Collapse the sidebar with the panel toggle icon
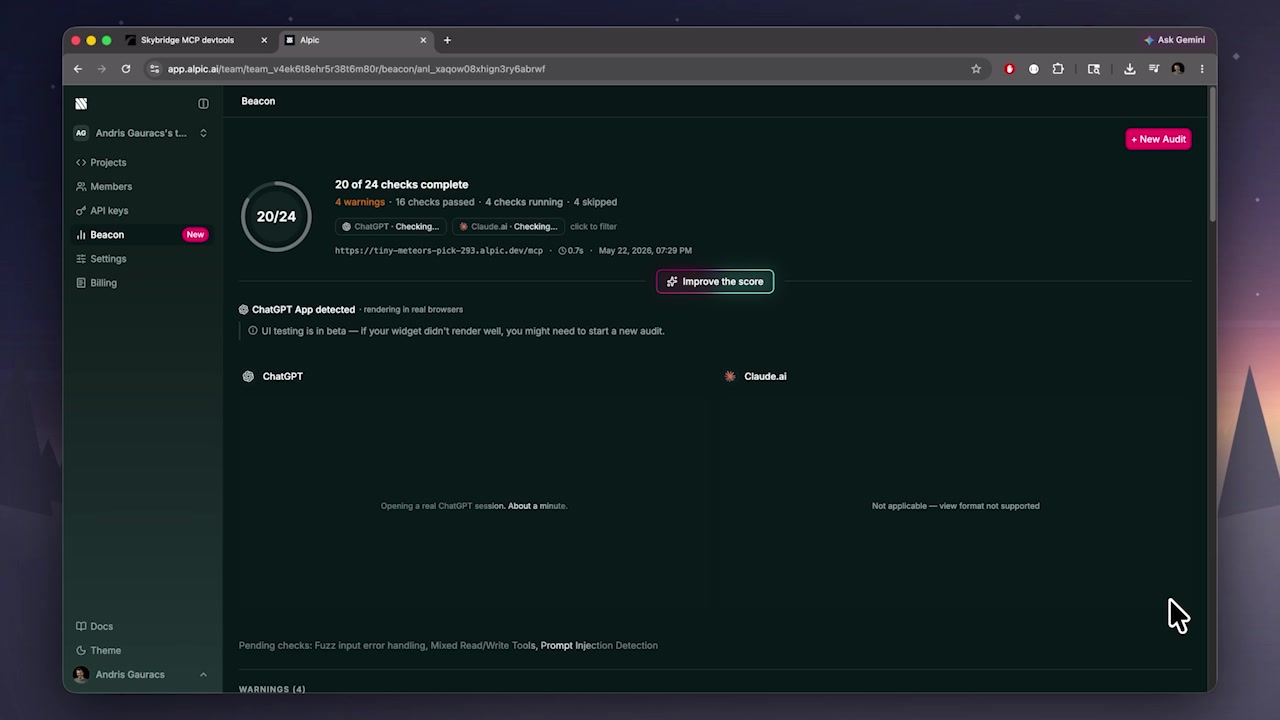1280x720 pixels. coord(203,103)
